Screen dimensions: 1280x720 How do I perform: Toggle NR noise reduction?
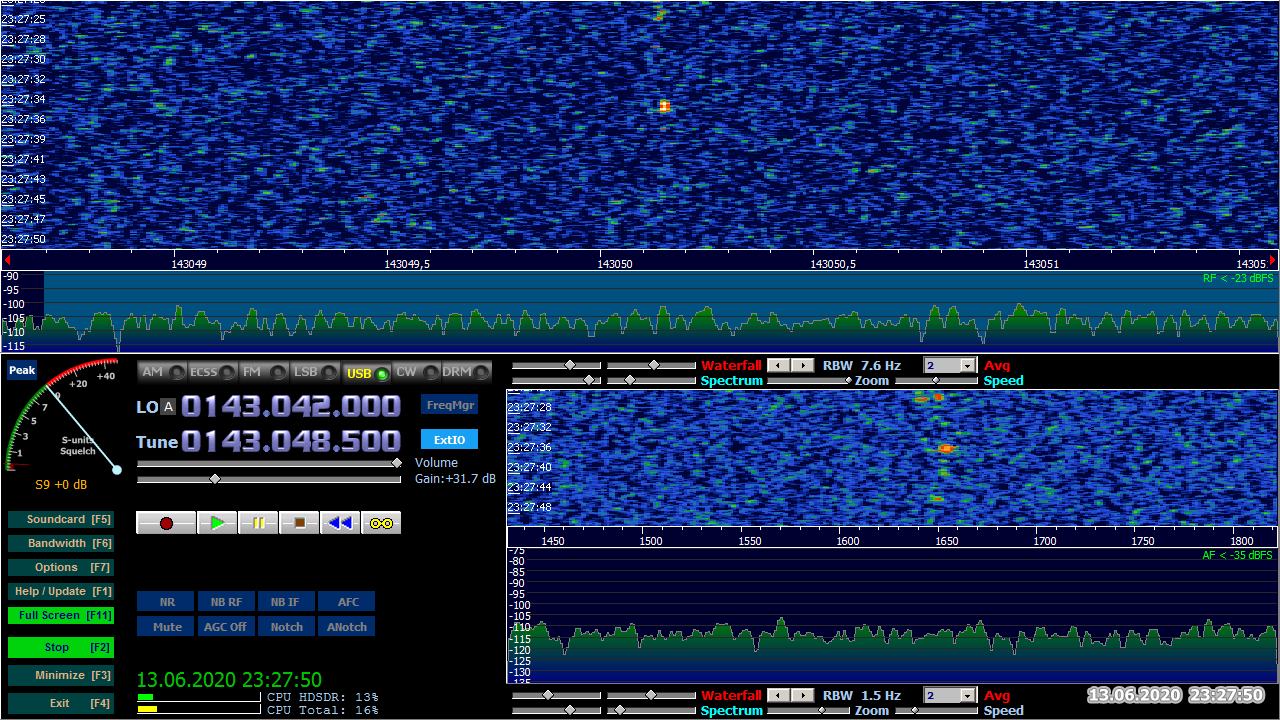[x=166, y=602]
